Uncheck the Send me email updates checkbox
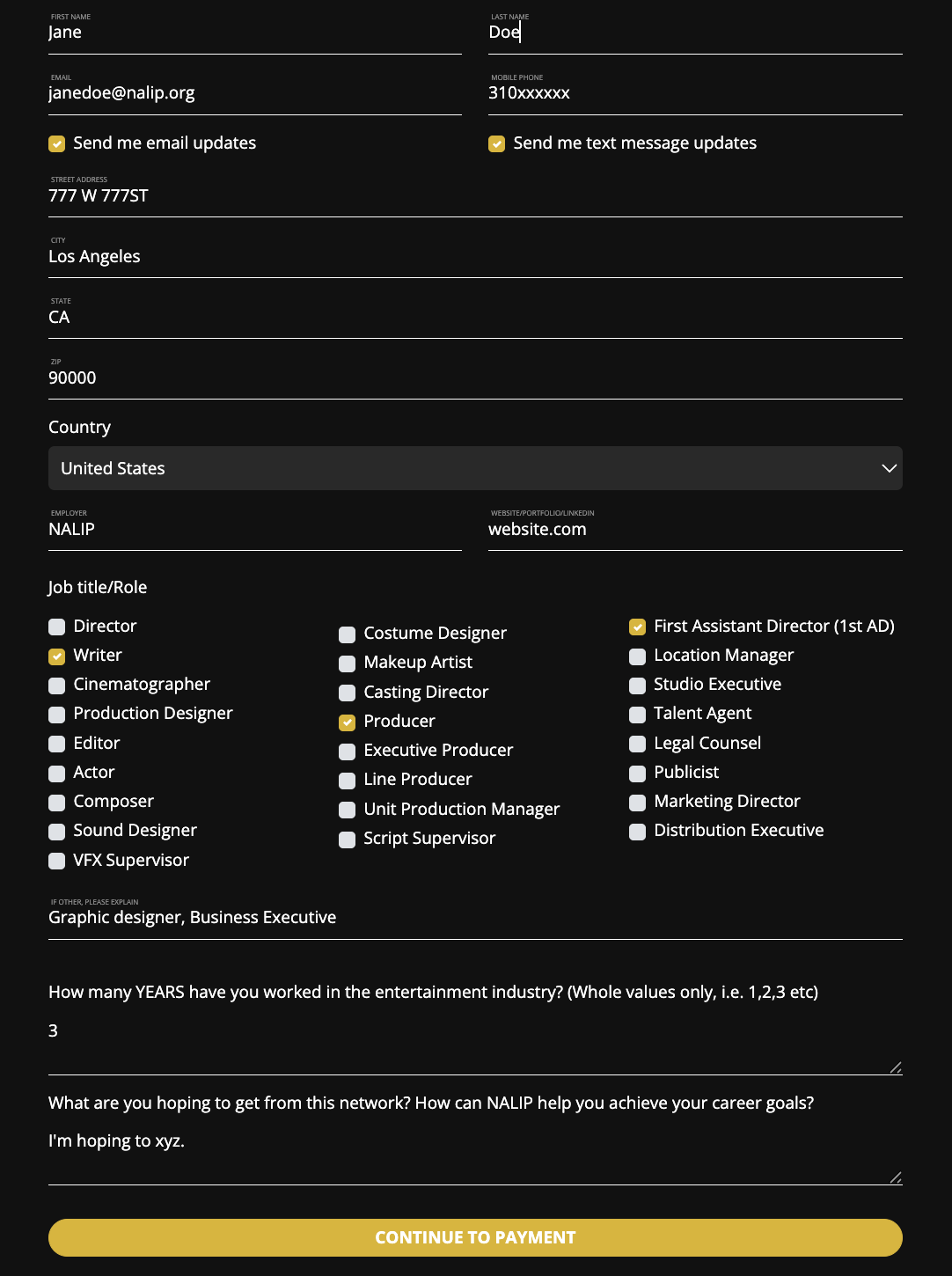This screenshot has width=952, height=1276. 57,143
